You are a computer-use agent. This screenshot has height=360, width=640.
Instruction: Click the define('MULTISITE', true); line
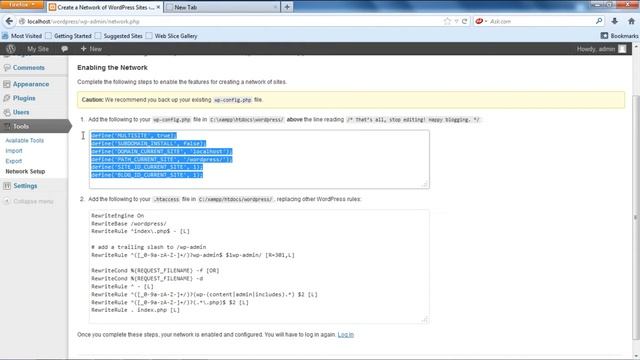[134, 136]
